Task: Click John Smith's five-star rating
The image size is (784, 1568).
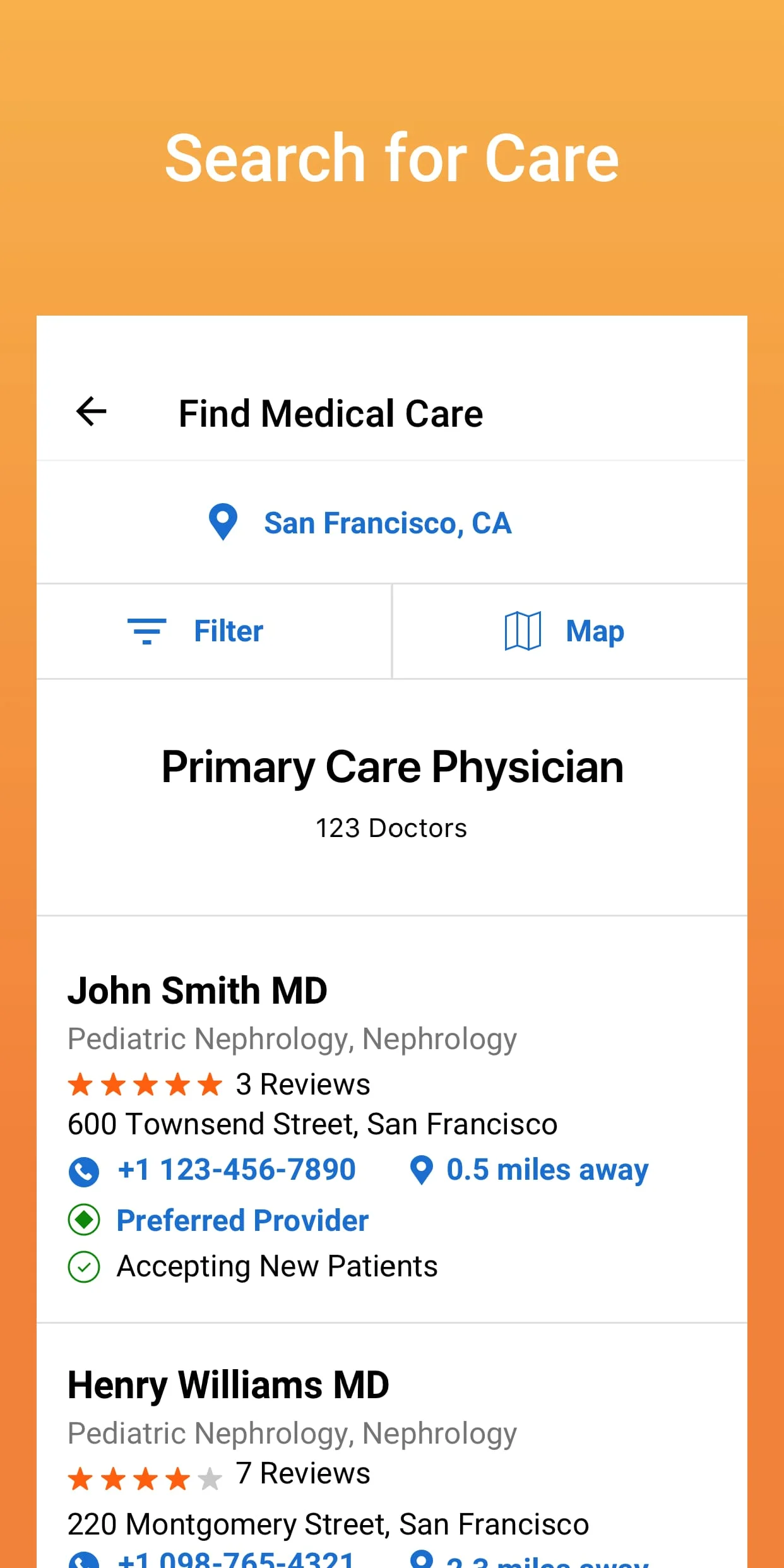Action: click(145, 1084)
